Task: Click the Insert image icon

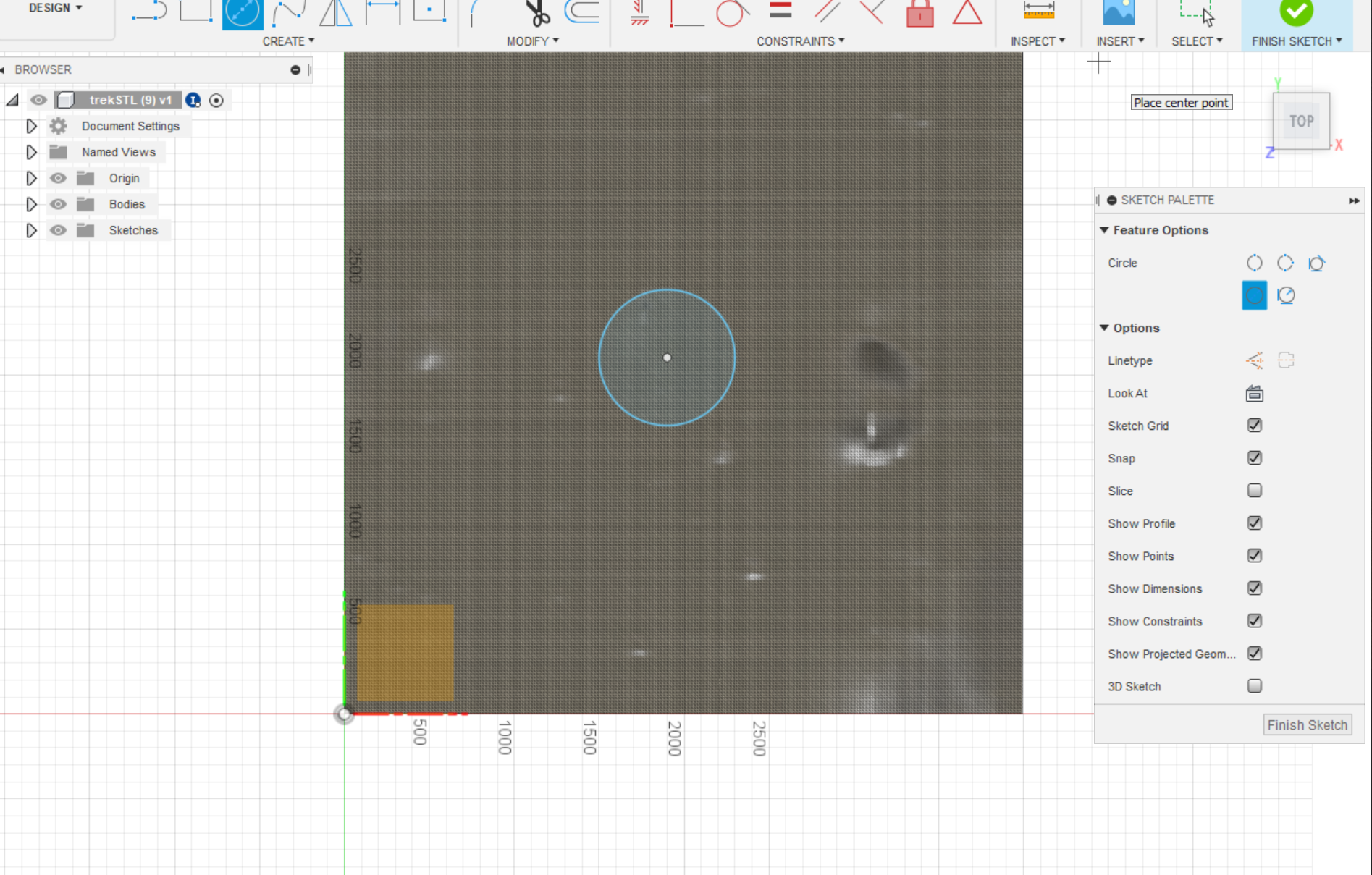Action: click(x=1119, y=12)
